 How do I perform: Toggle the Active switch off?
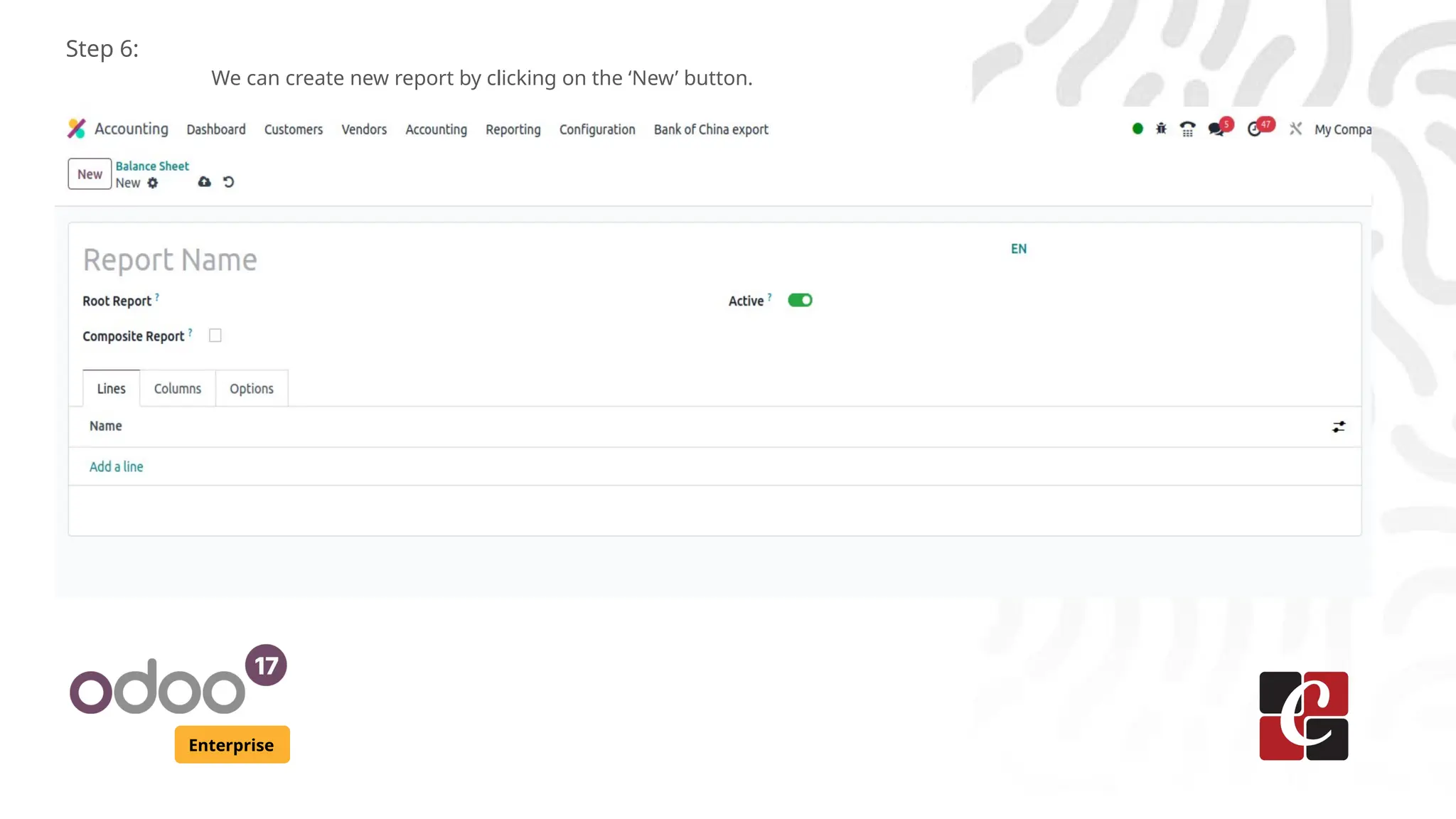point(800,300)
